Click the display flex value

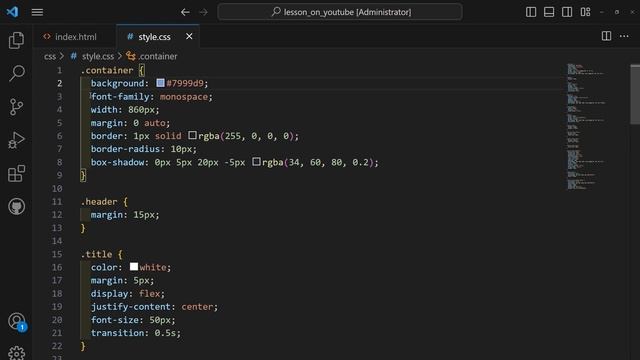pos(149,293)
